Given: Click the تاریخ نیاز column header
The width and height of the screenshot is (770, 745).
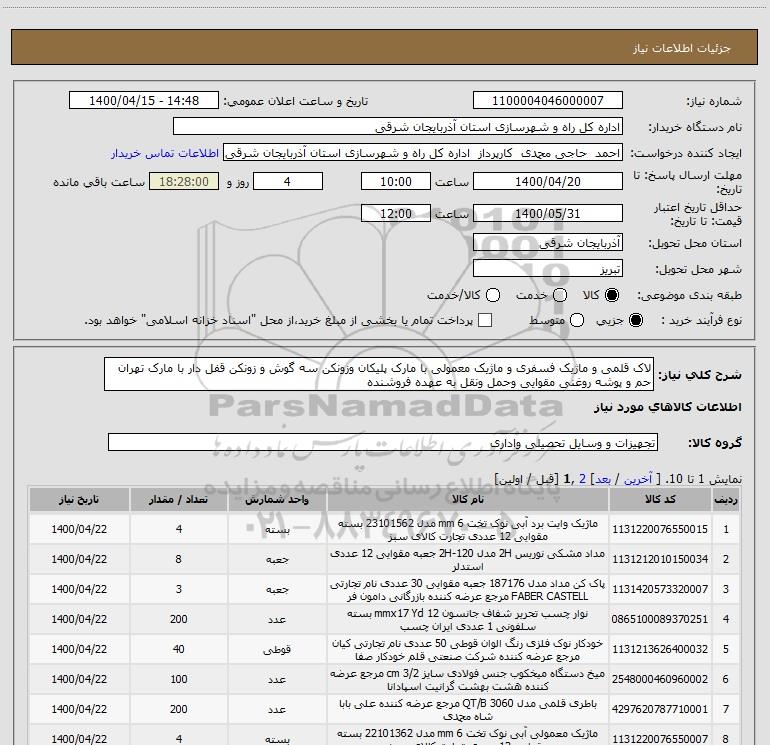Looking at the screenshot, I should tap(79, 499).
